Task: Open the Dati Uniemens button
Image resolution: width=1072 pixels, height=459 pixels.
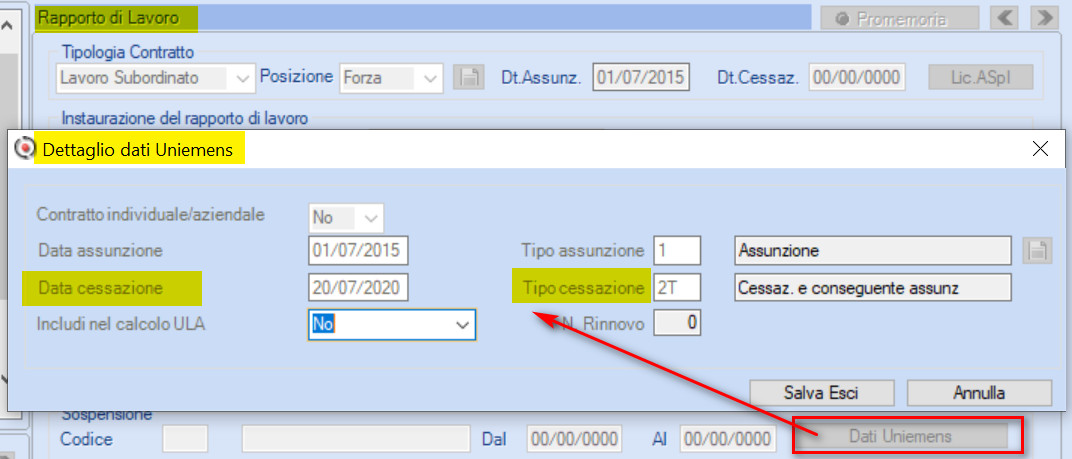Action: click(900, 436)
